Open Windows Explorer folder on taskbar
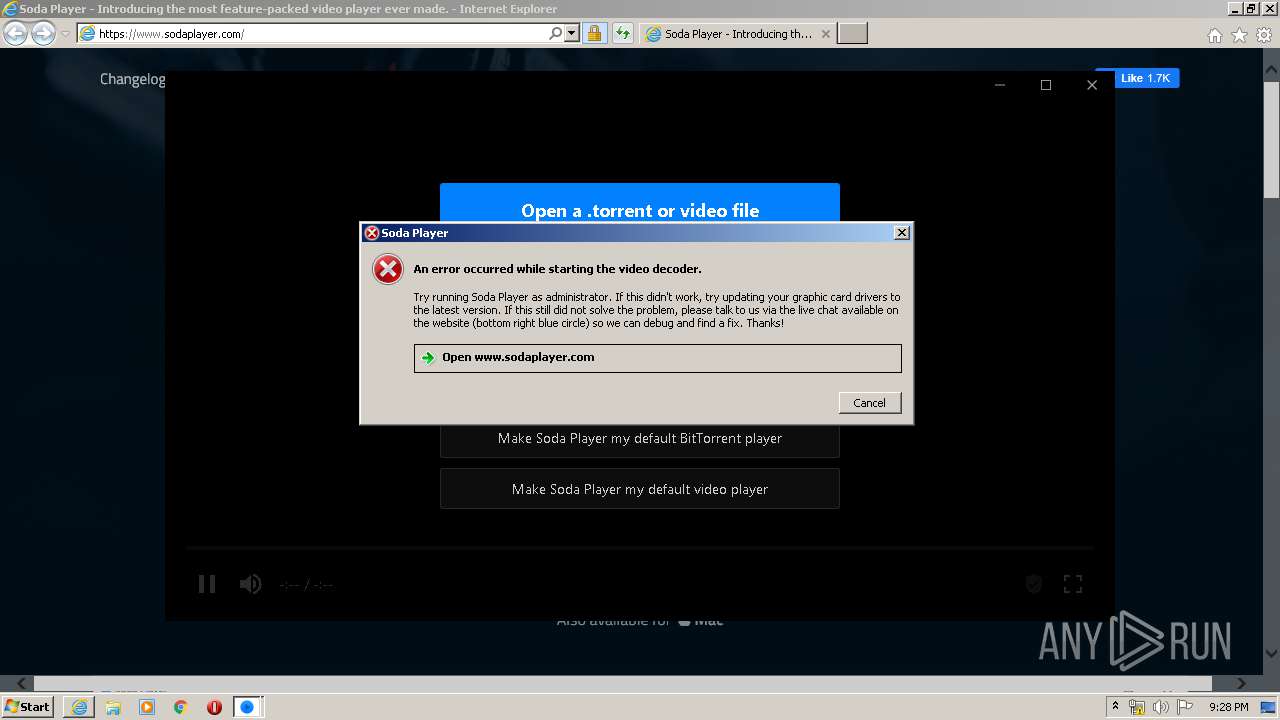Image resolution: width=1280 pixels, height=720 pixels. coord(113,707)
